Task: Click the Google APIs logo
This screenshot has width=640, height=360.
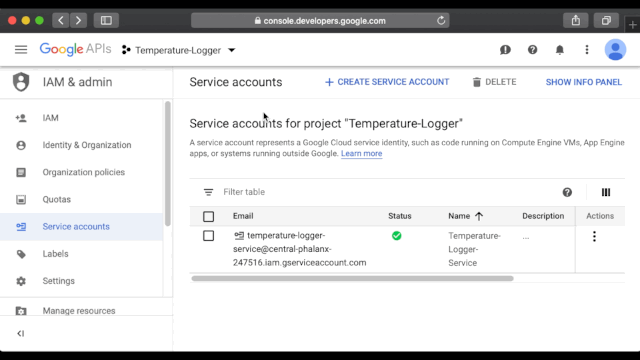Action: coord(75,49)
